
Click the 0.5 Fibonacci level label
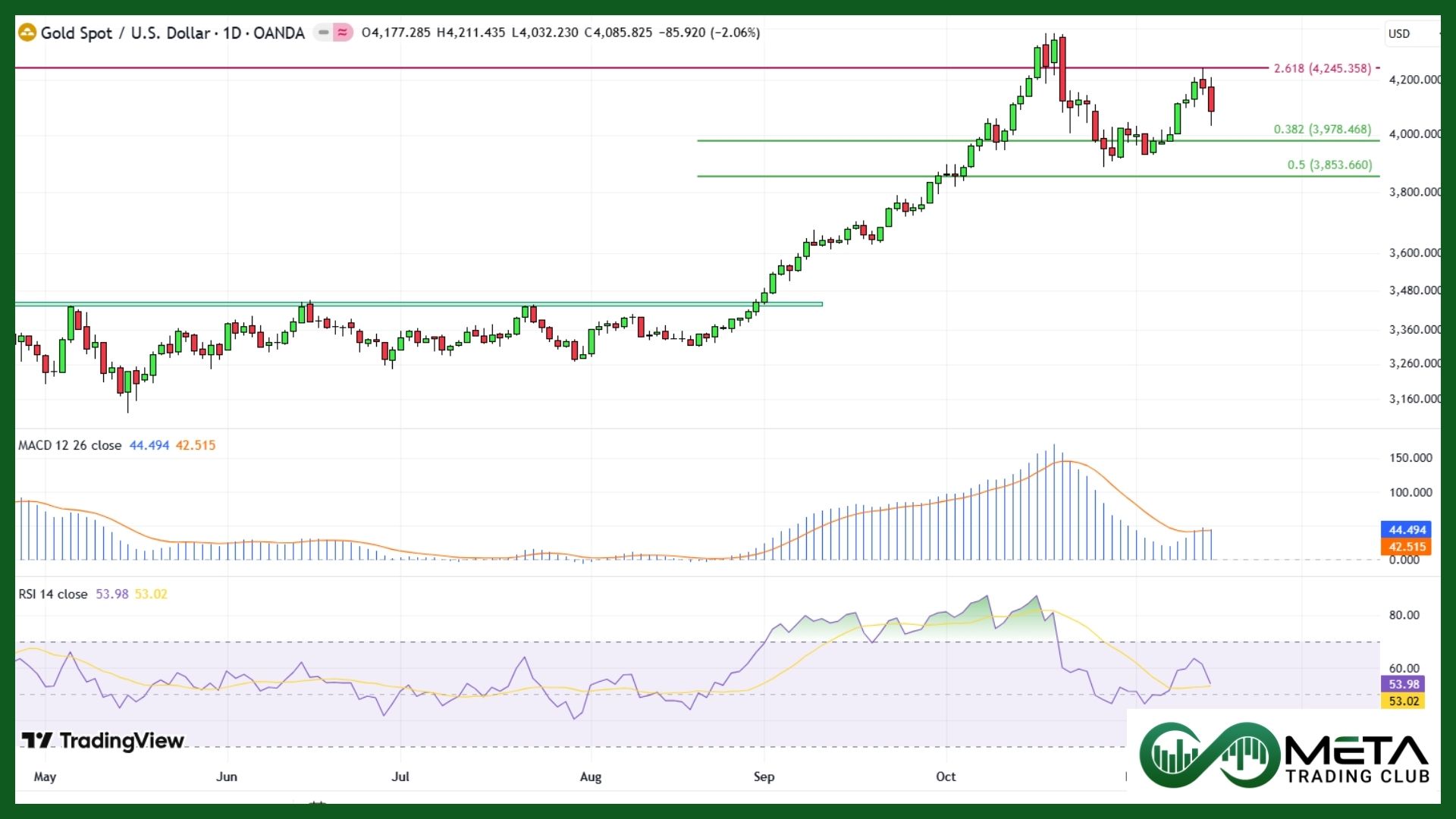click(x=1329, y=165)
